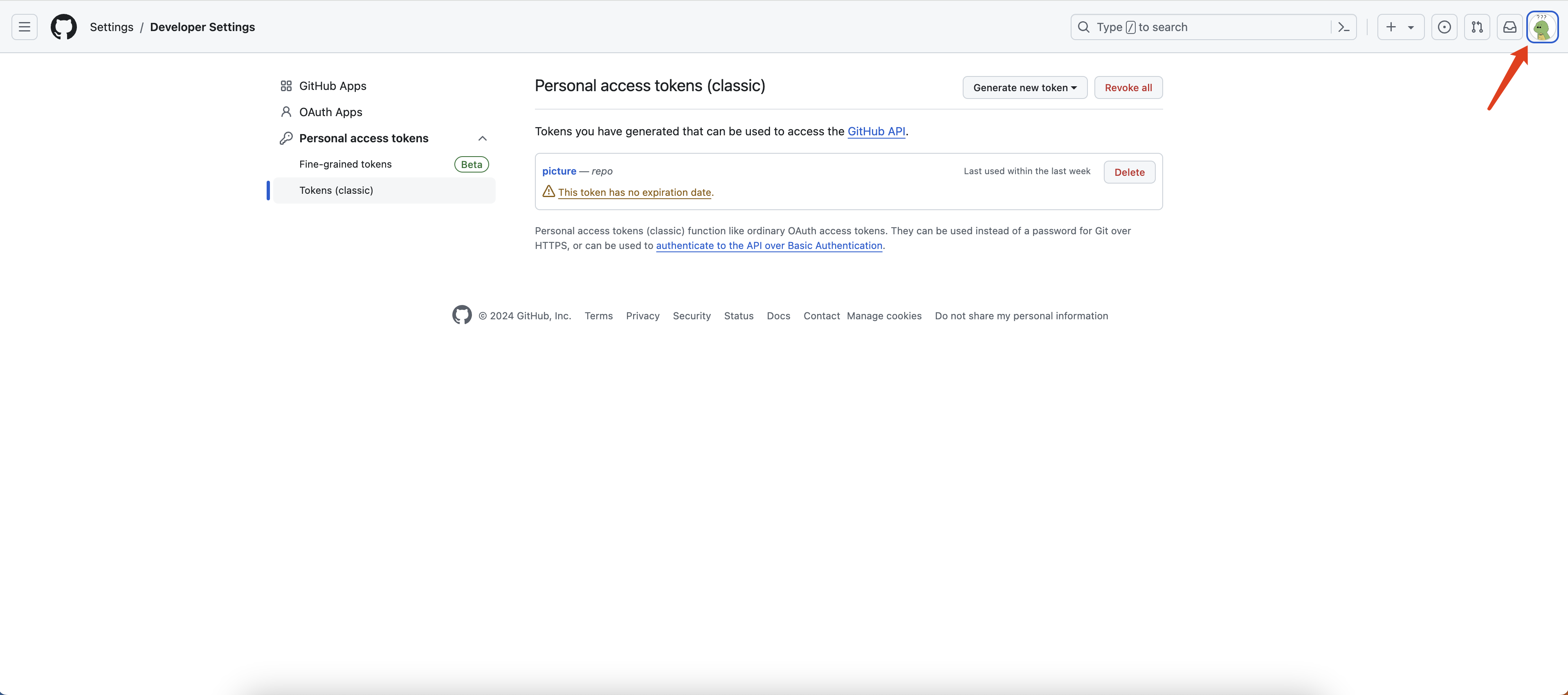Open the Issues icon in header

1444,27
